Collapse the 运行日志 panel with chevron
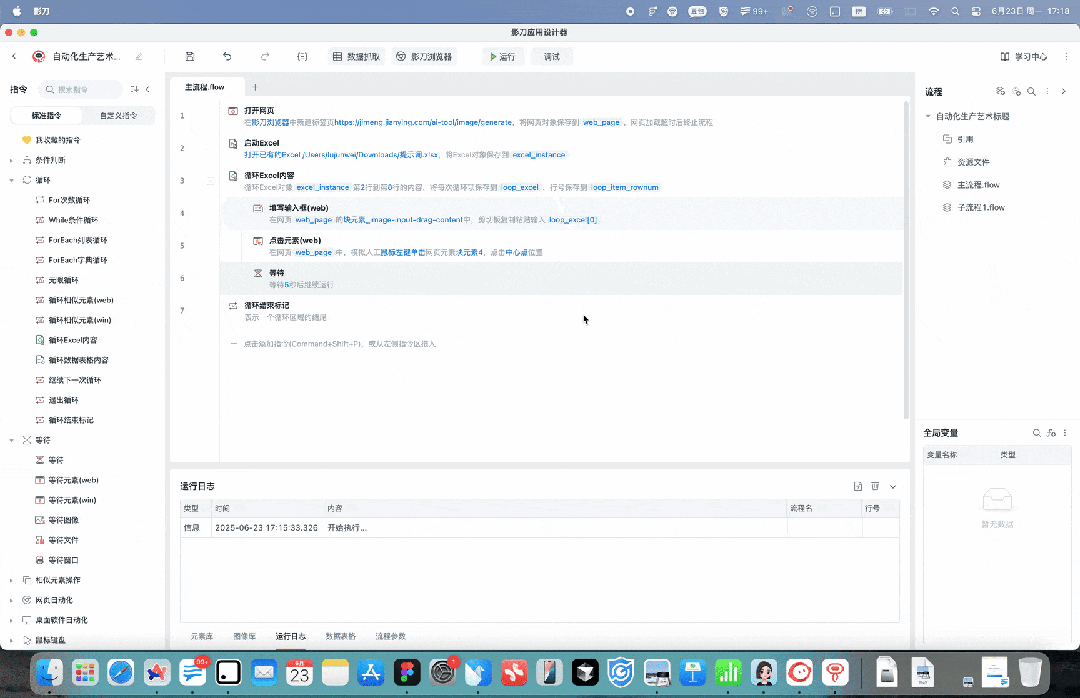The width and height of the screenshot is (1080, 698). click(893, 486)
